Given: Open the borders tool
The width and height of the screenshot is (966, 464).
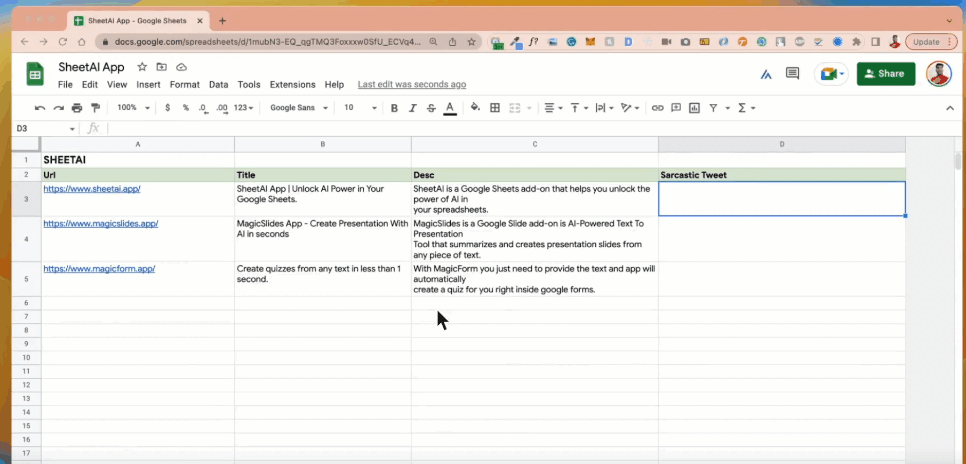Looking at the screenshot, I should (495, 108).
